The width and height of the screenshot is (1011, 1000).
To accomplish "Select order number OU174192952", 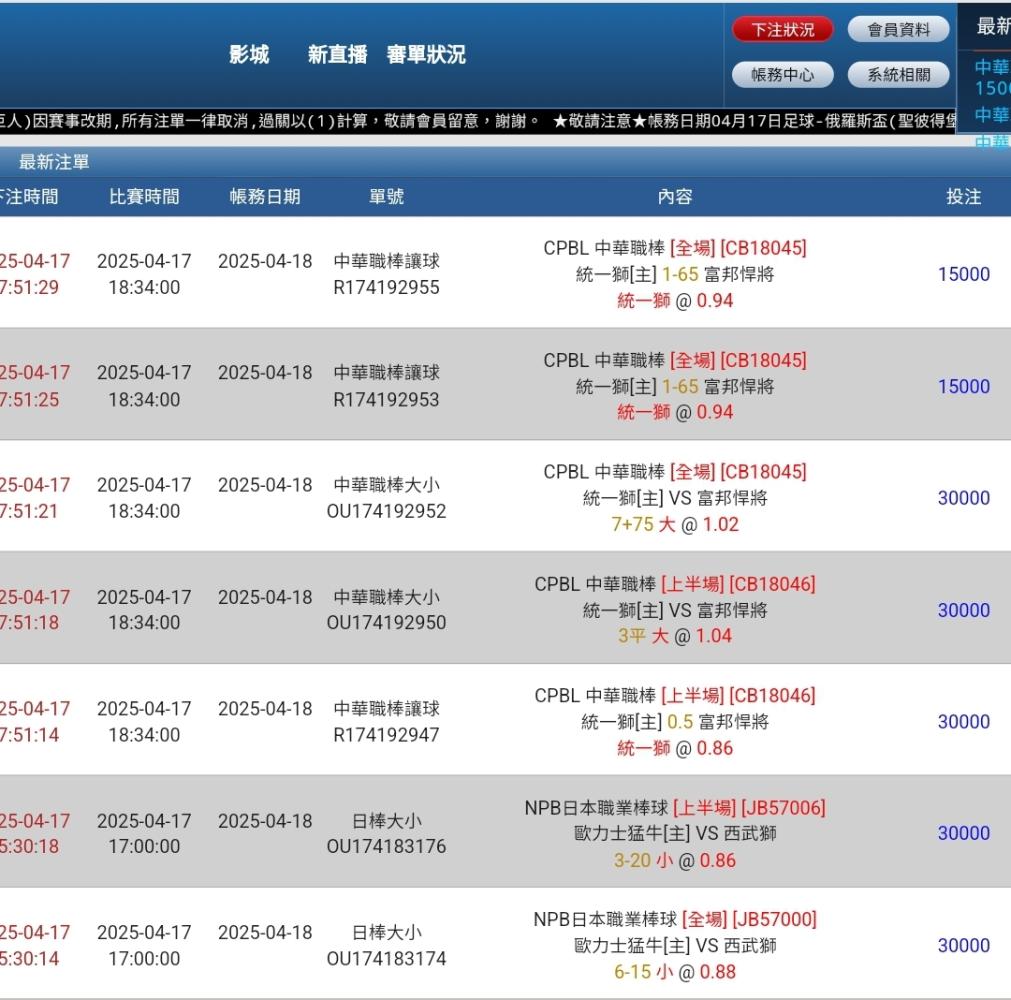I will (386, 511).
